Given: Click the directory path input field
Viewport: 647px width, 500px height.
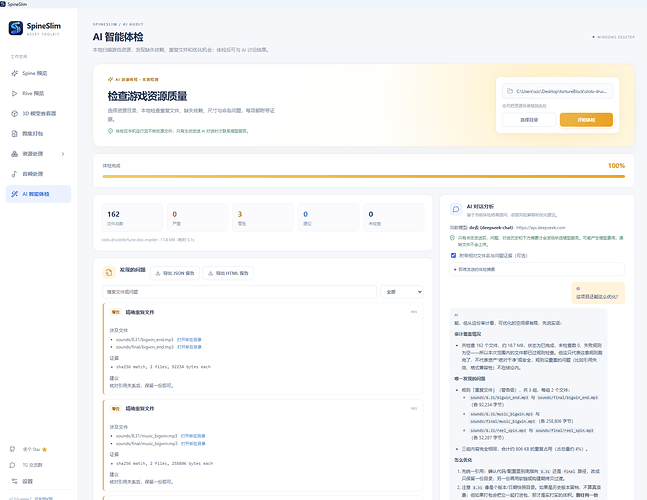Looking at the screenshot, I should point(557,91).
